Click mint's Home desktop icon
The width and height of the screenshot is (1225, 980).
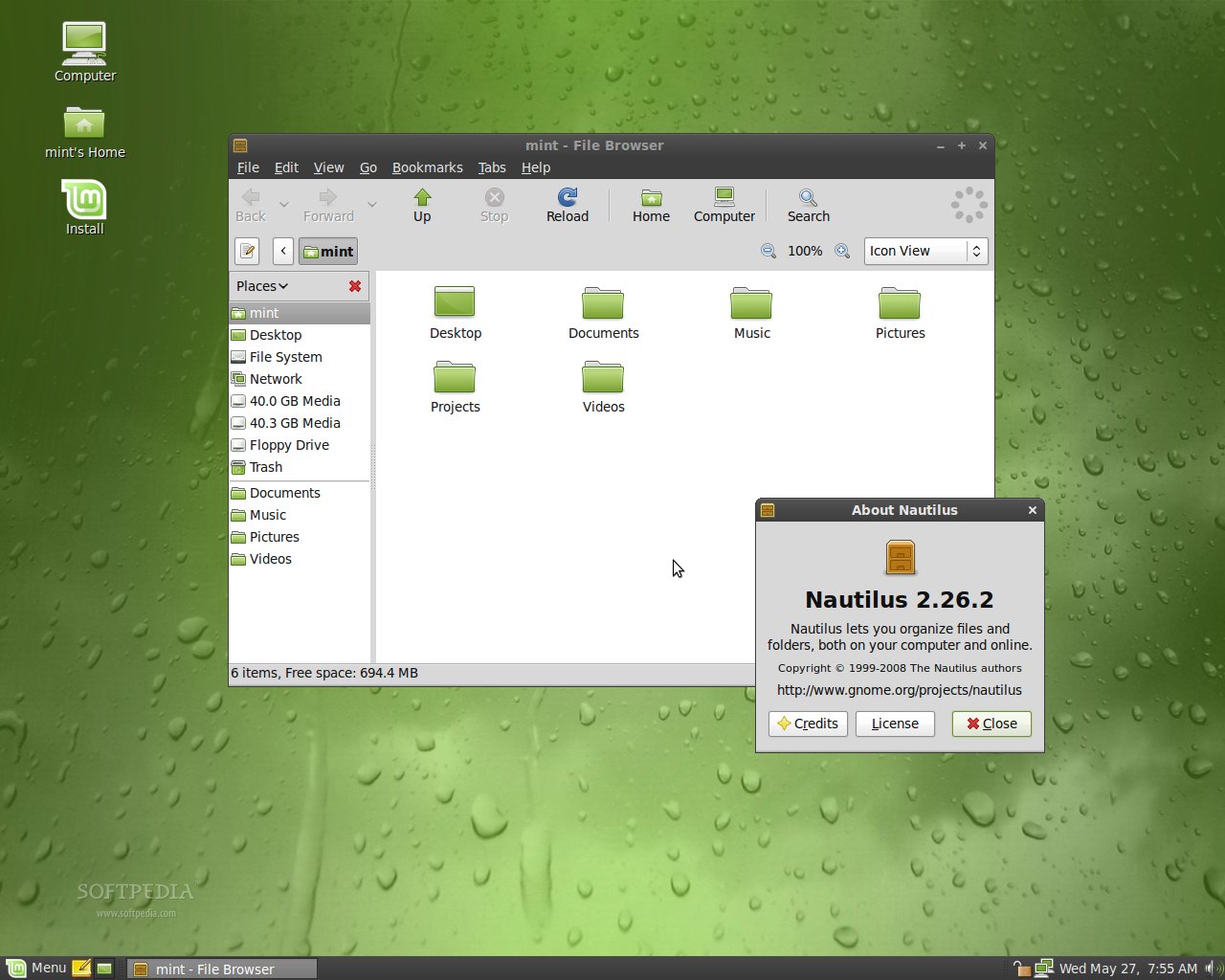(x=84, y=132)
